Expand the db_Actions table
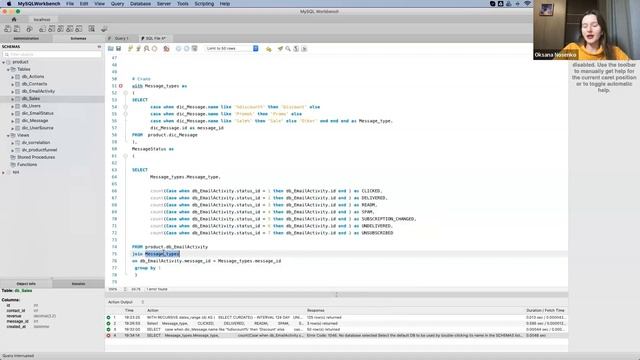The width and height of the screenshot is (640, 360). (13, 77)
